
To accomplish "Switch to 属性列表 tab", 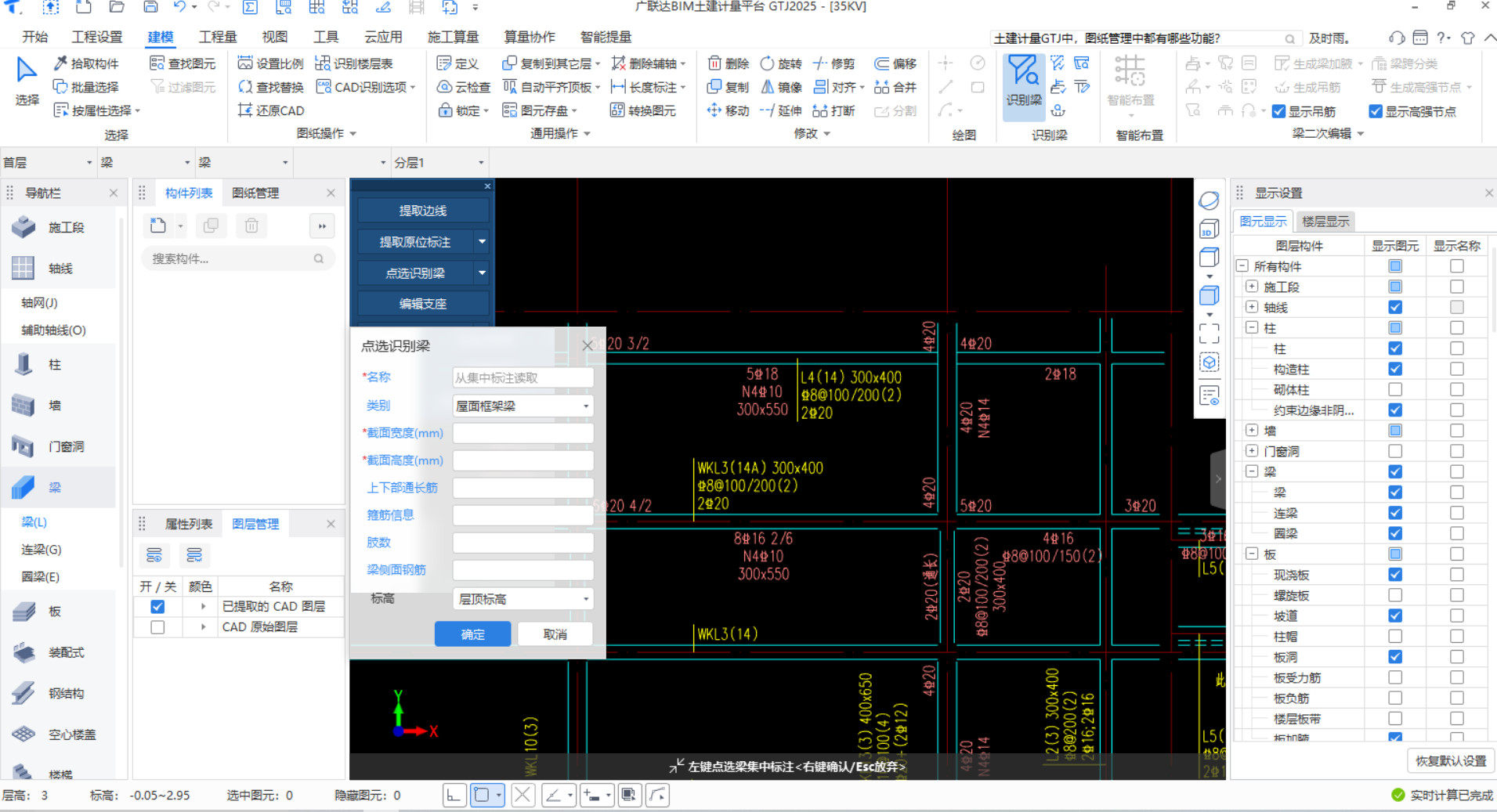I will [x=189, y=524].
